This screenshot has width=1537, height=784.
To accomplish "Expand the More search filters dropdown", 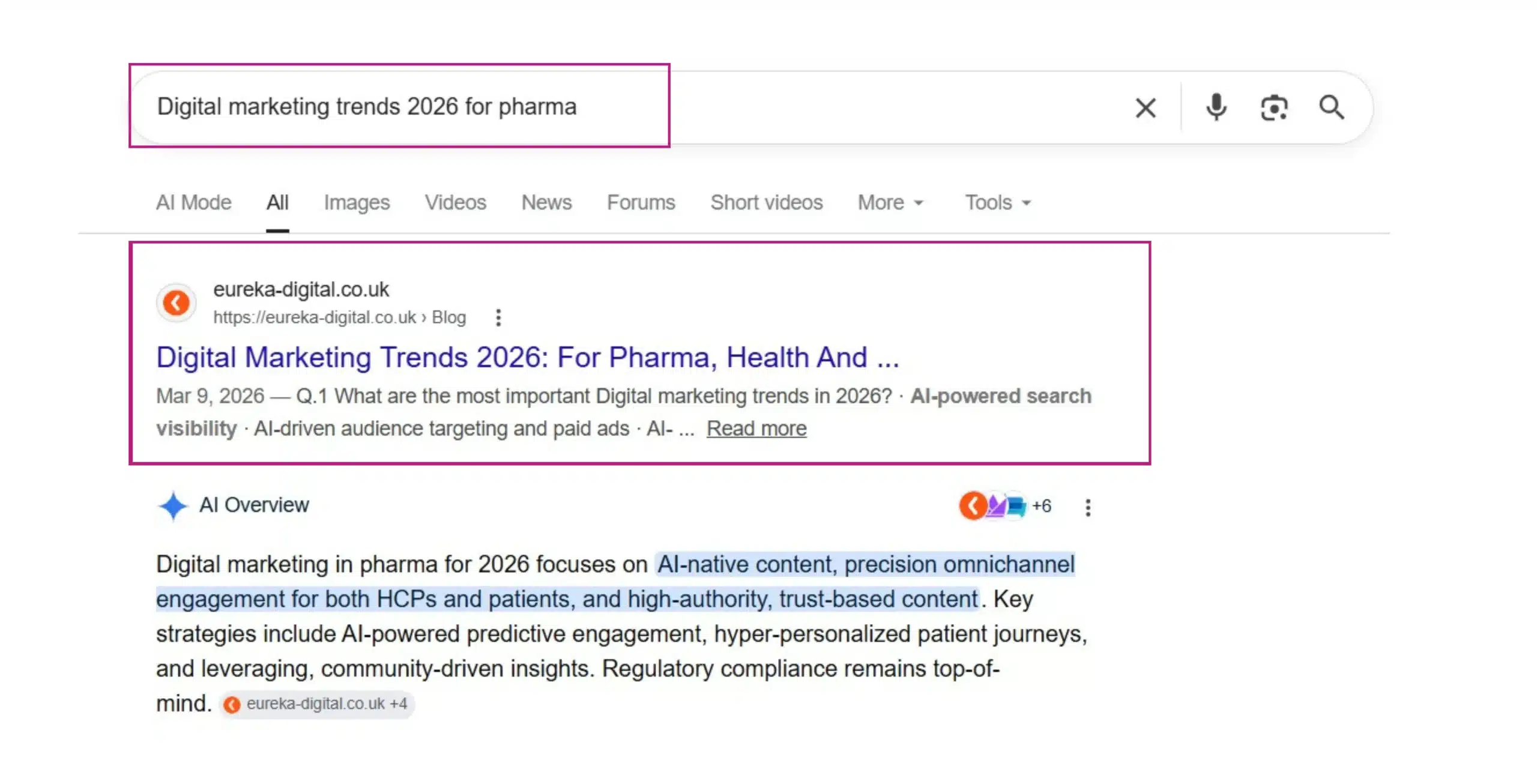I will [x=890, y=203].
